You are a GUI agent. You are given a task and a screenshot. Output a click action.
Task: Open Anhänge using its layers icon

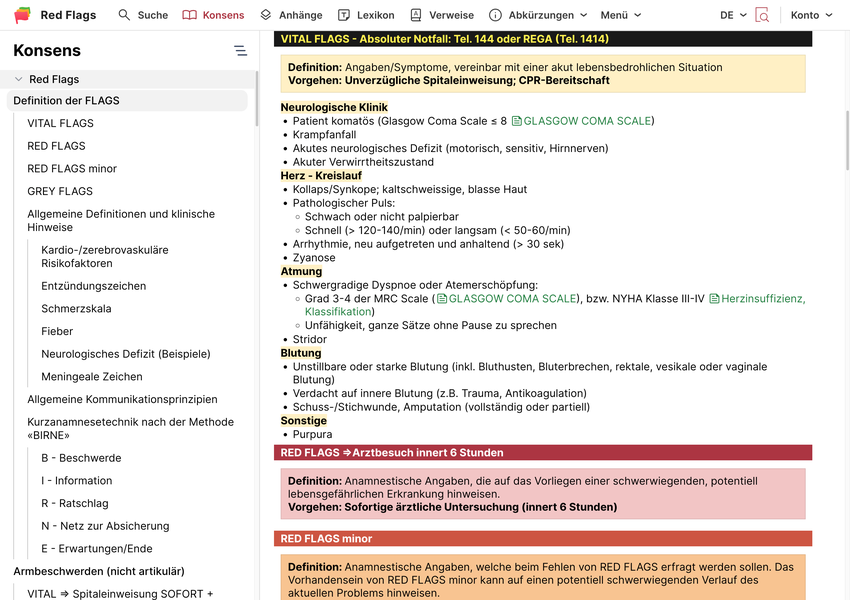[x=266, y=15]
